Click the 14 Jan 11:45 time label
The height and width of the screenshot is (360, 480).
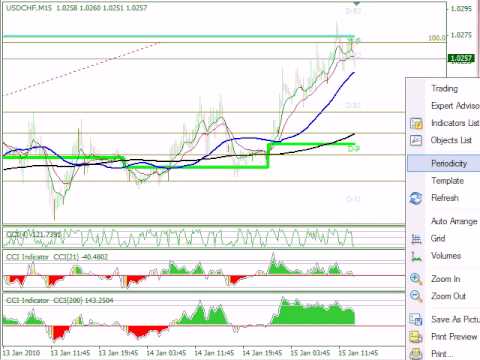pyautogui.click(x=214, y=353)
